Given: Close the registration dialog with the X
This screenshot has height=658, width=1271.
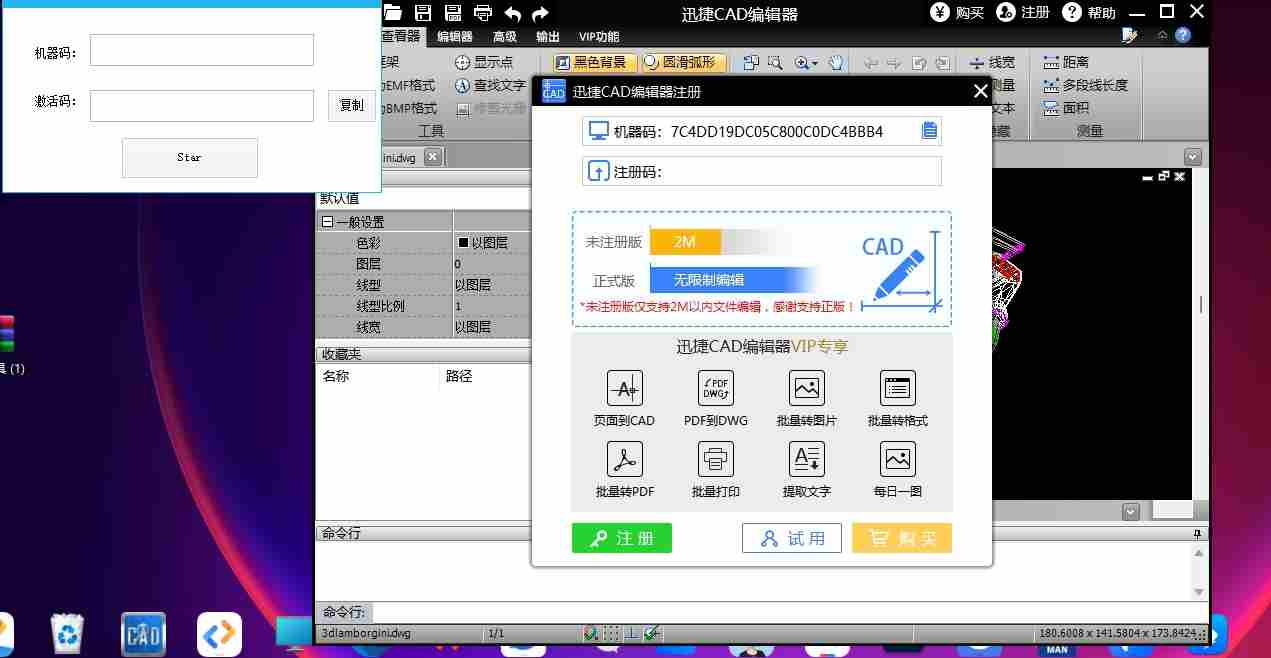Looking at the screenshot, I should [980, 92].
